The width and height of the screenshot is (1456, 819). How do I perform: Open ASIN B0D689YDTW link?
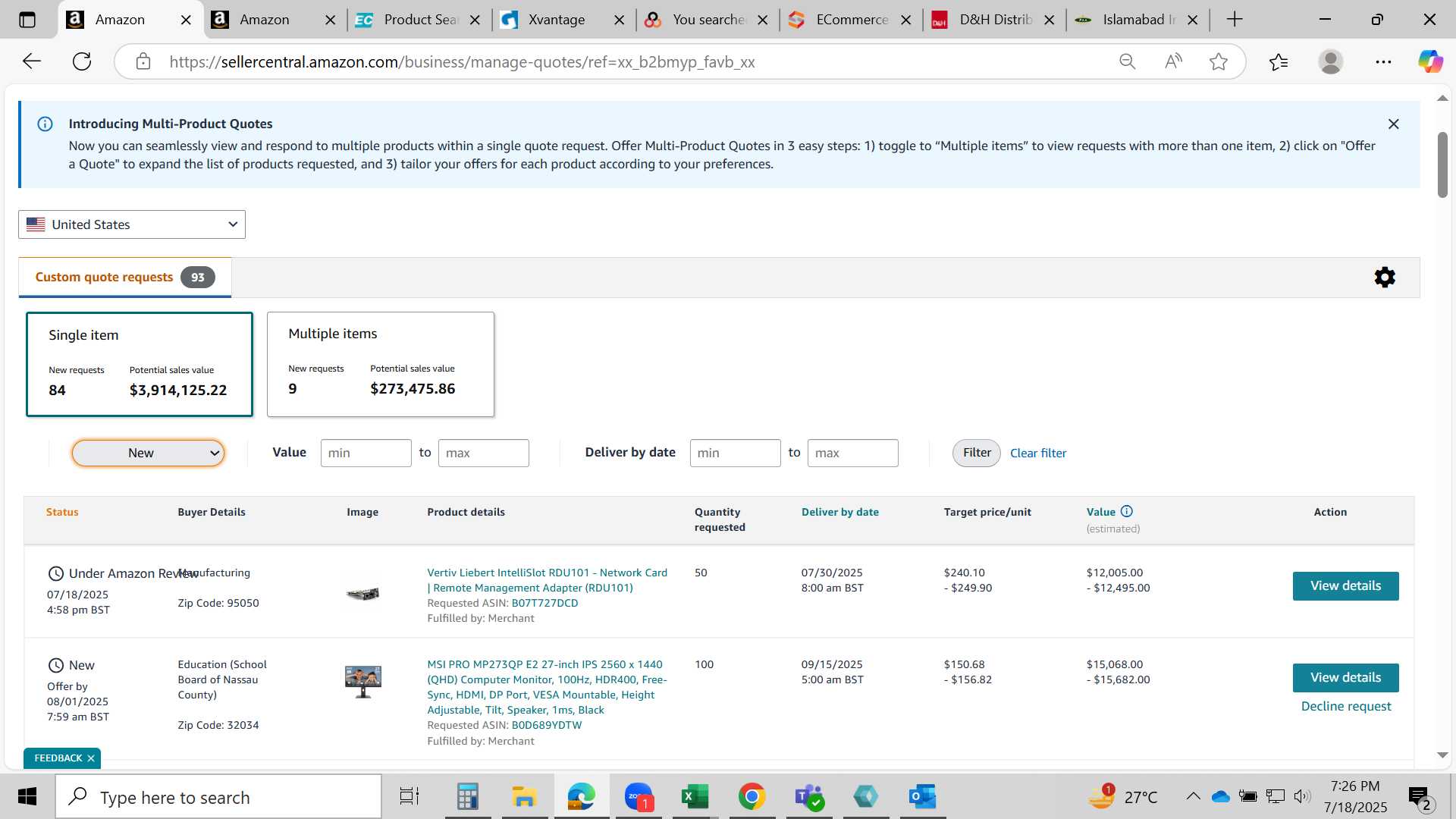pos(547,725)
